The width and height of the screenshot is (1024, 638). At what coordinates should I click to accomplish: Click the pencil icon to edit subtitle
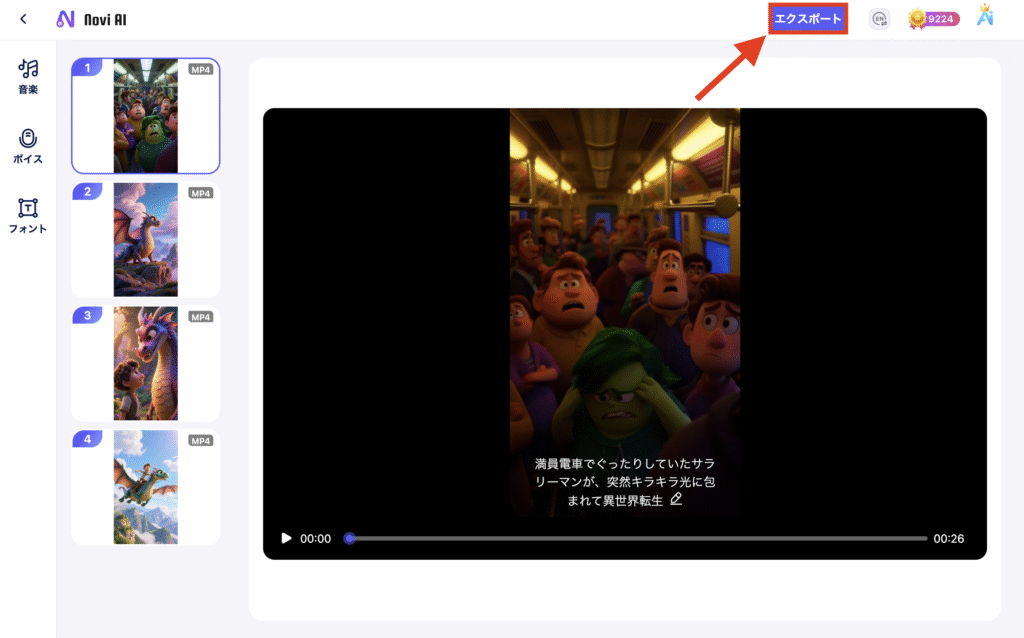click(676, 499)
